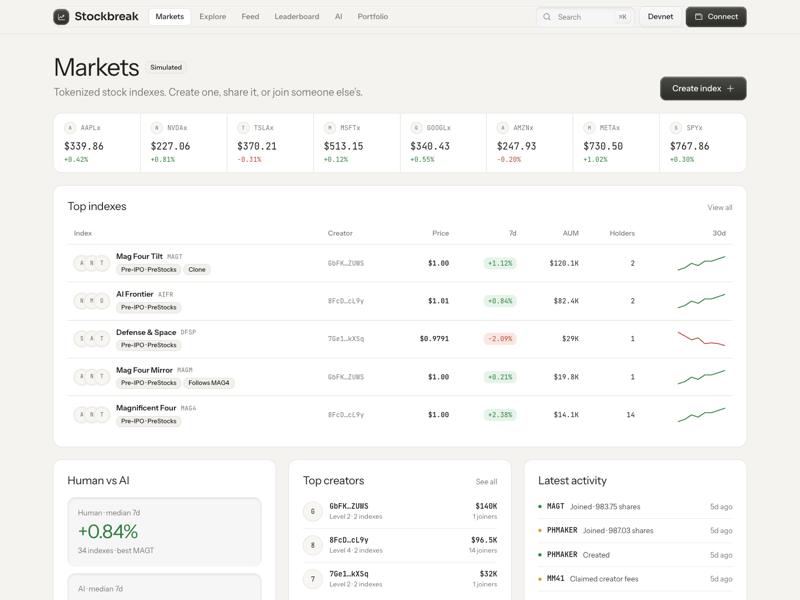The image size is (800, 600).
Task: Click the NVDAx ticker avatar icon
Action: tap(157, 128)
